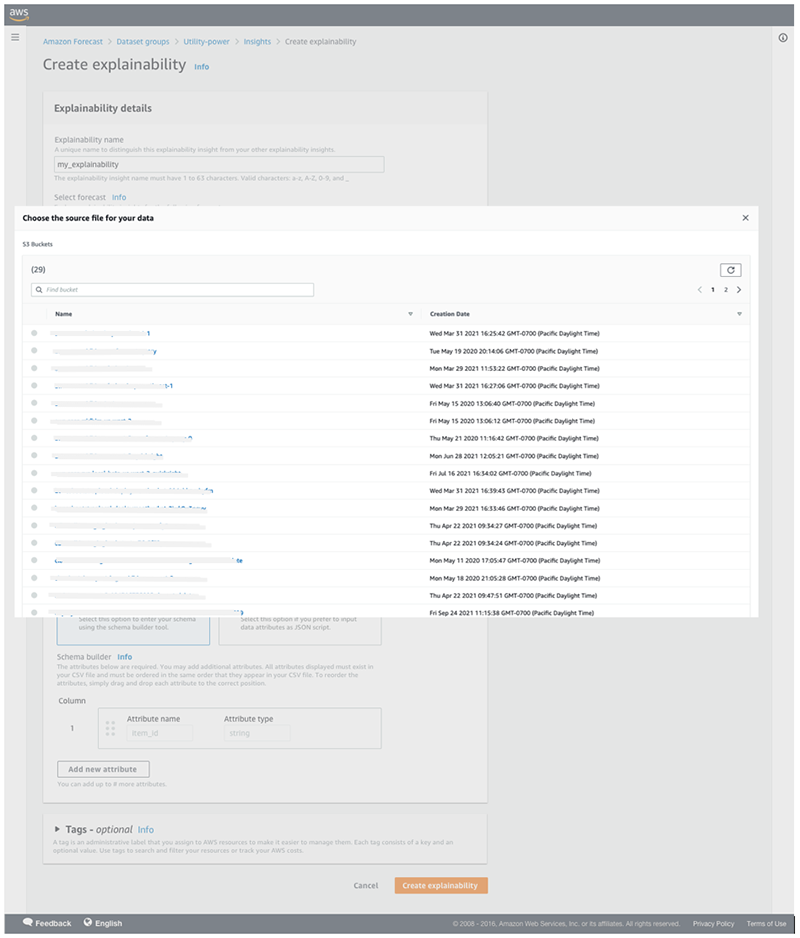Click the English globe icon

pos(88,922)
